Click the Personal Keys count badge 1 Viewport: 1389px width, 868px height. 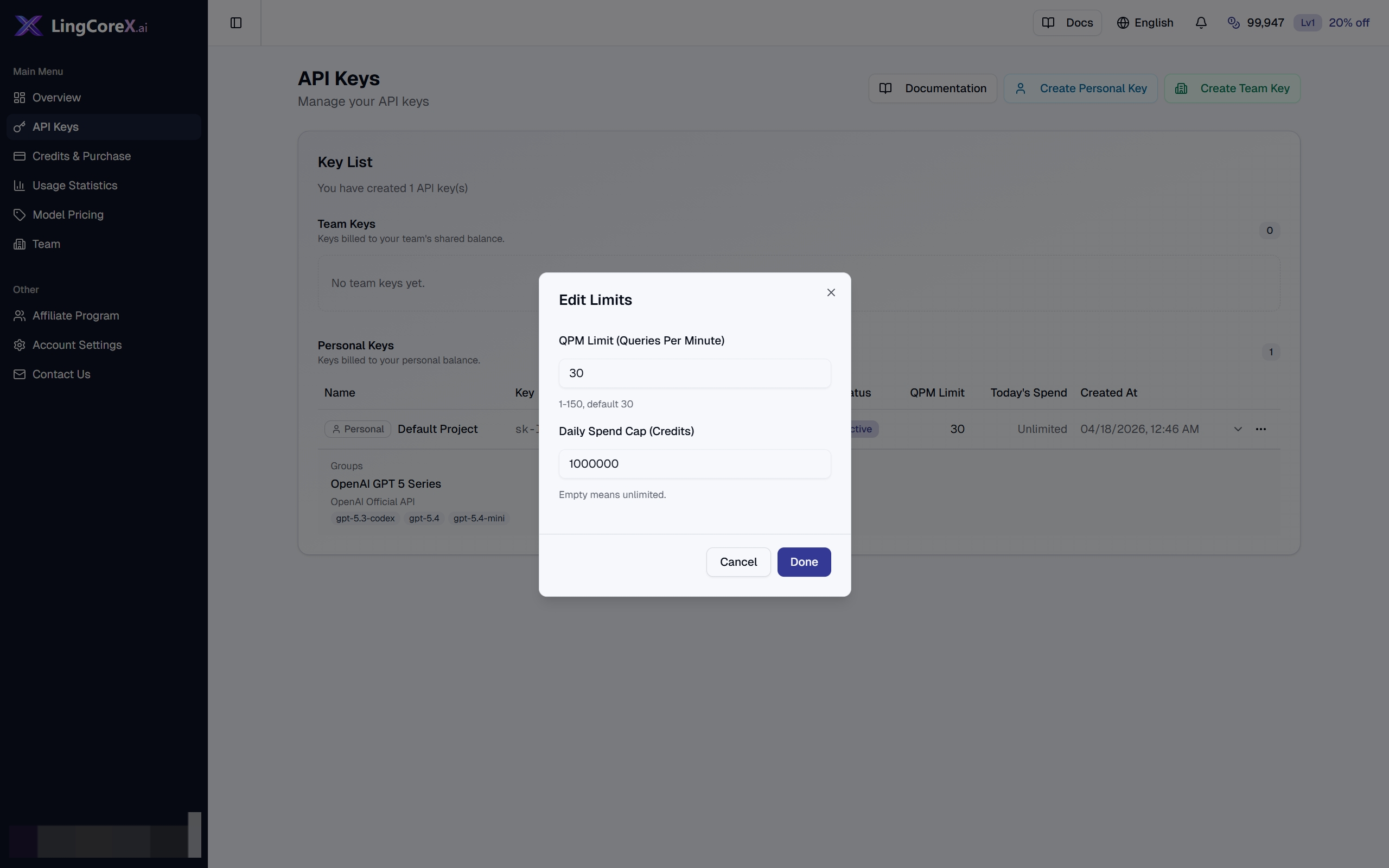coord(1270,353)
